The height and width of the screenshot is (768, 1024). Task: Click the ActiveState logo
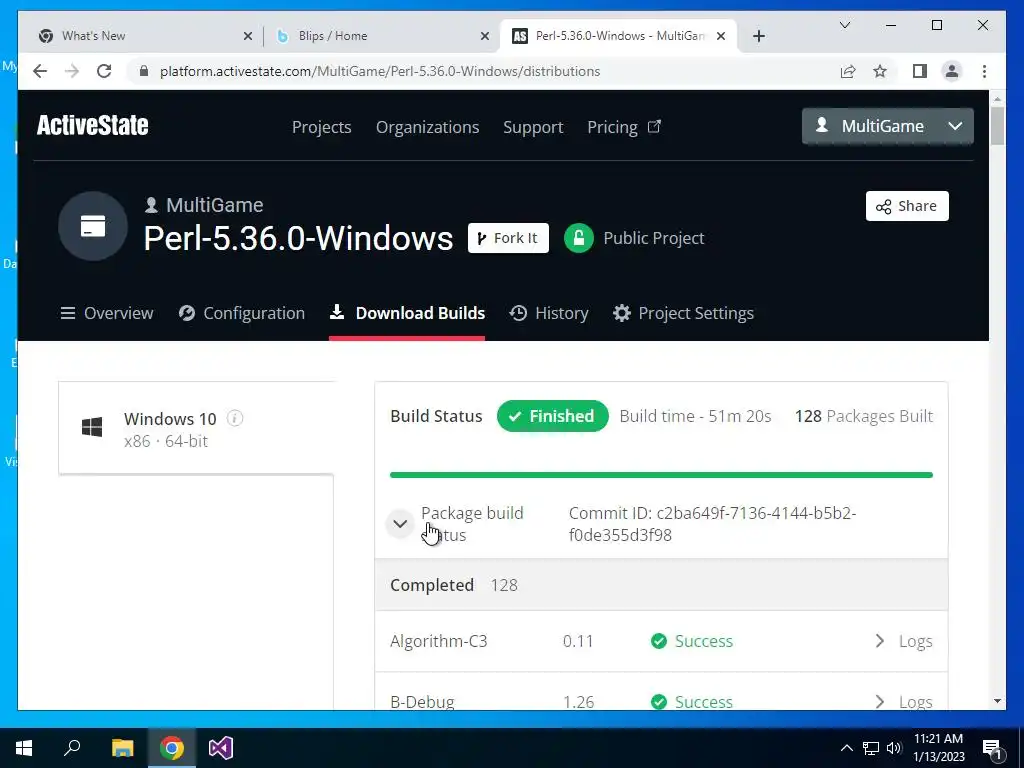pos(93,125)
